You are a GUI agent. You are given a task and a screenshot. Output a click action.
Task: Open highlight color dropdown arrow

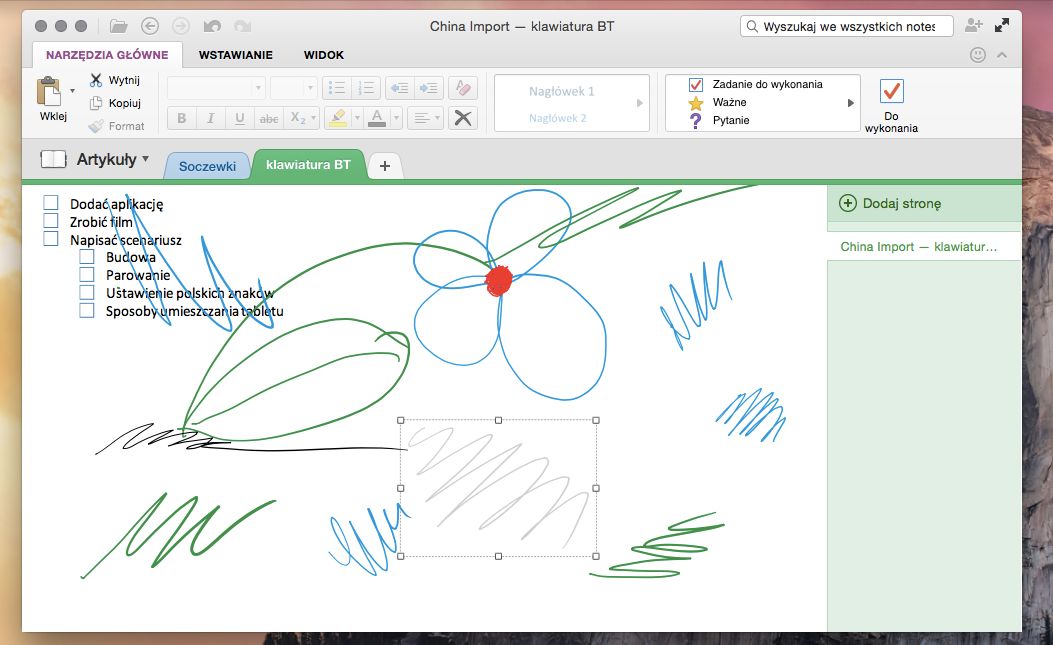point(357,118)
